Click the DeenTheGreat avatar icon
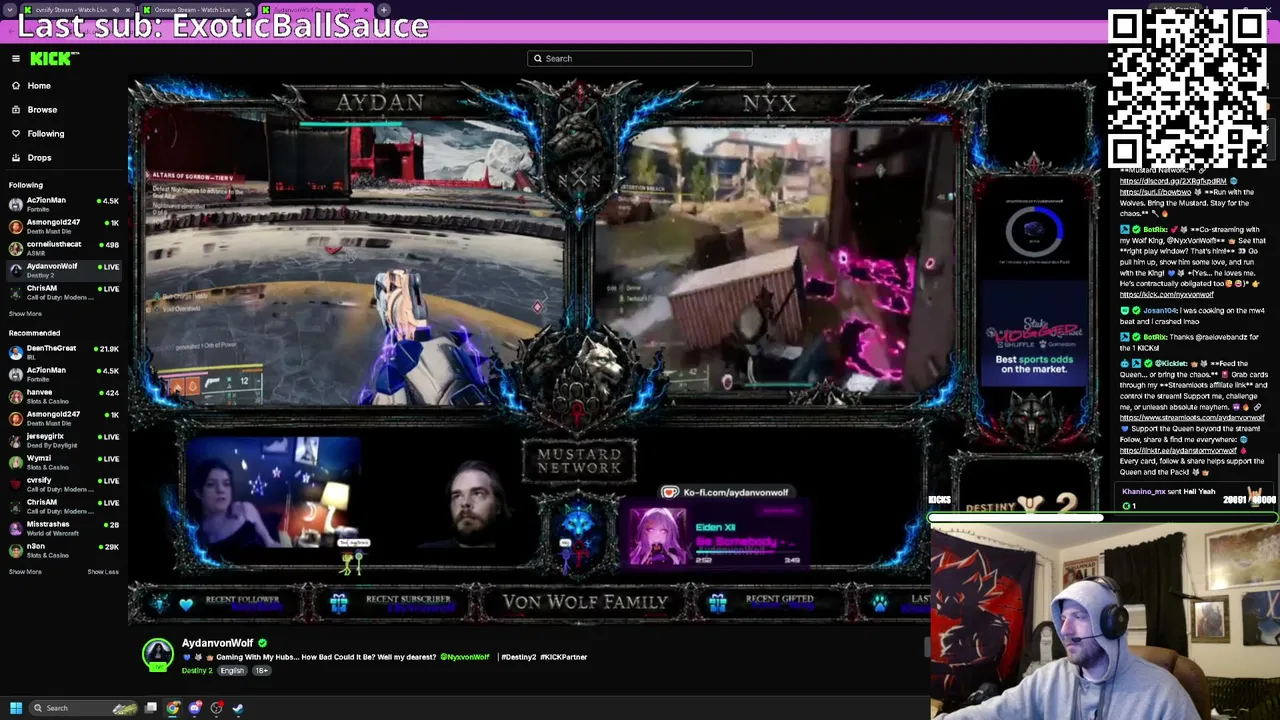The image size is (1280, 720). click(15, 352)
